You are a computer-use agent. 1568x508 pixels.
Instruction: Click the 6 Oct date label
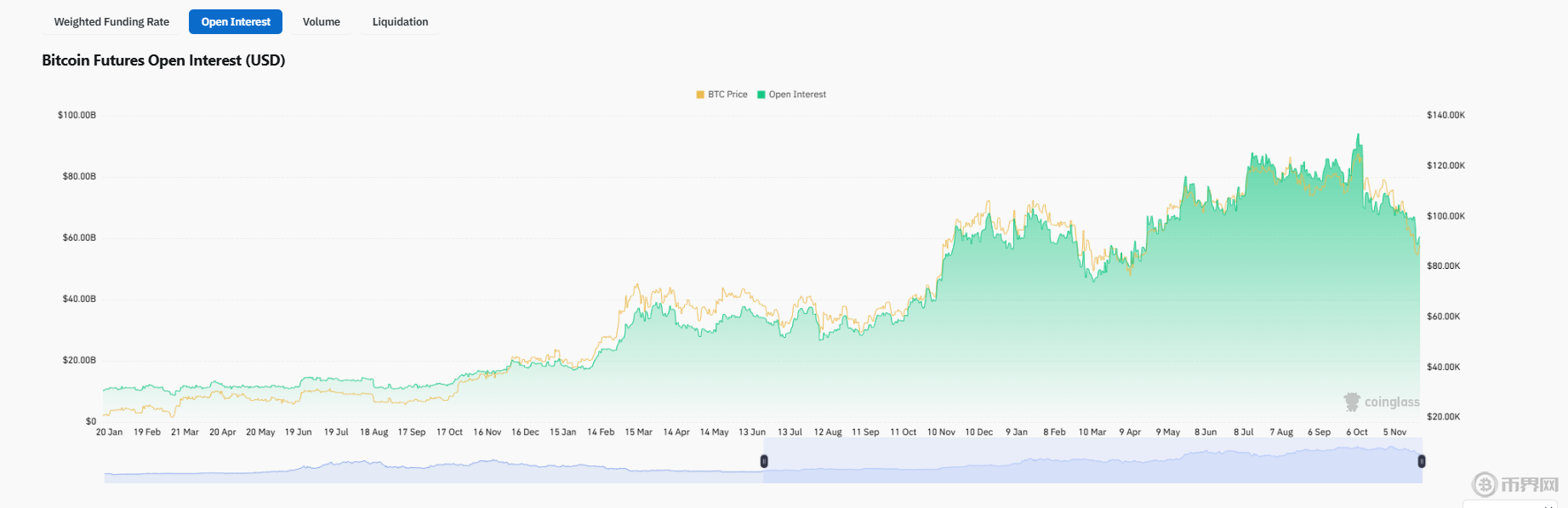[1357, 432]
